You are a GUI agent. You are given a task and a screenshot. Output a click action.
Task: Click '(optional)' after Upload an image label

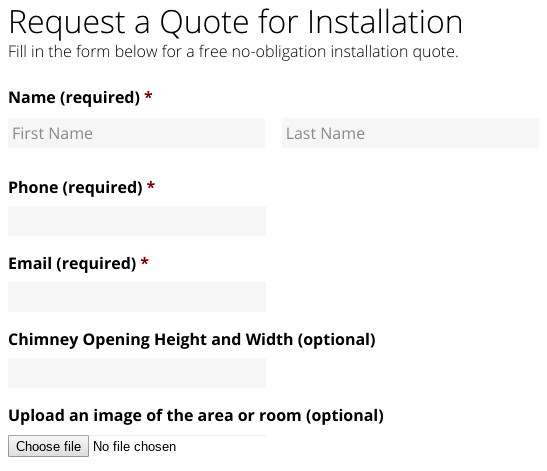click(x=345, y=416)
